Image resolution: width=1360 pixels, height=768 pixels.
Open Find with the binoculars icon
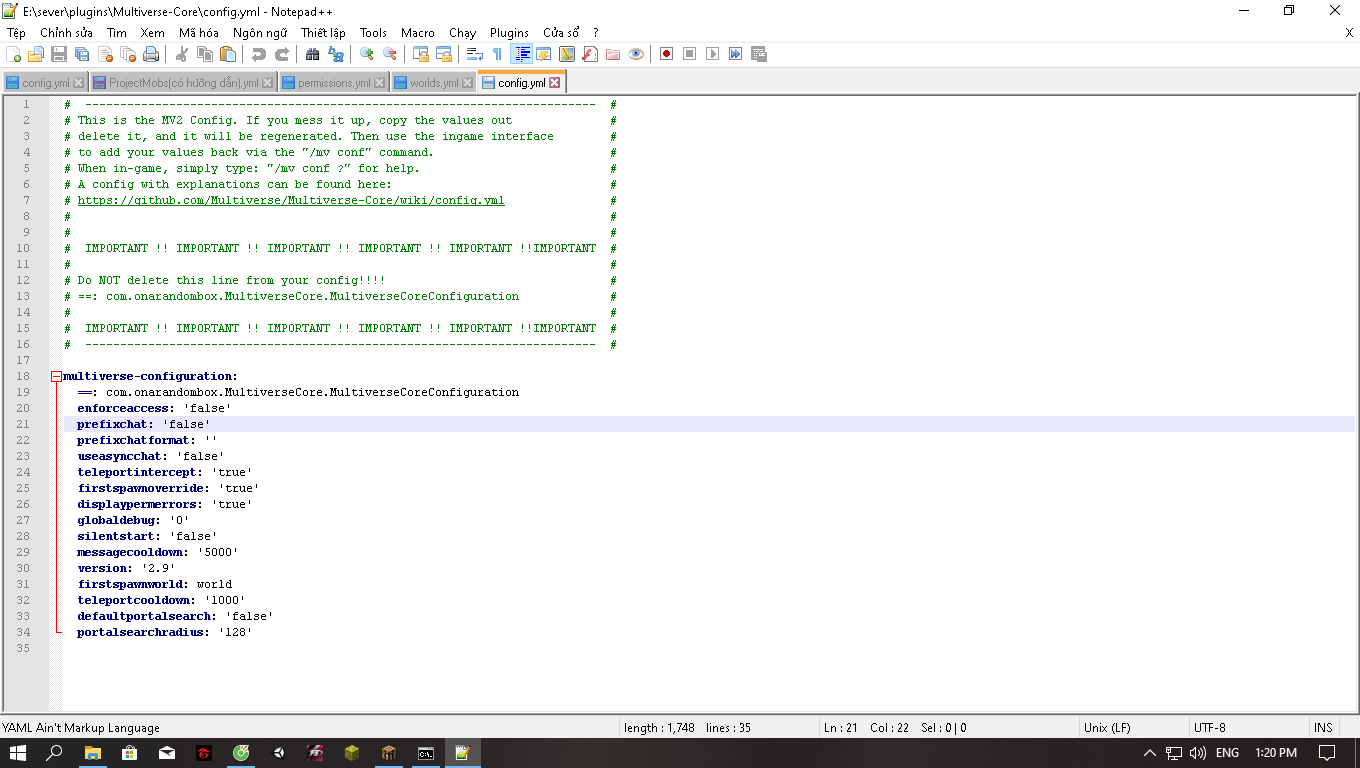click(x=312, y=54)
